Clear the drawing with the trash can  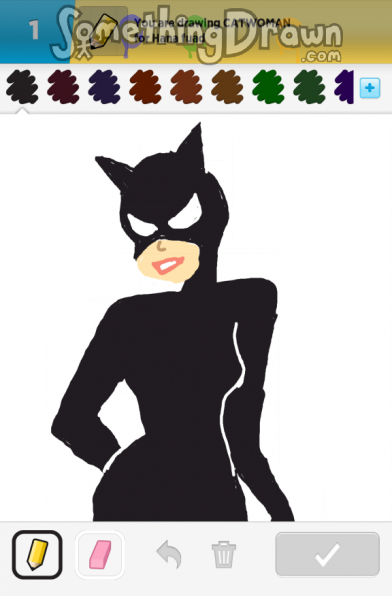point(224,555)
